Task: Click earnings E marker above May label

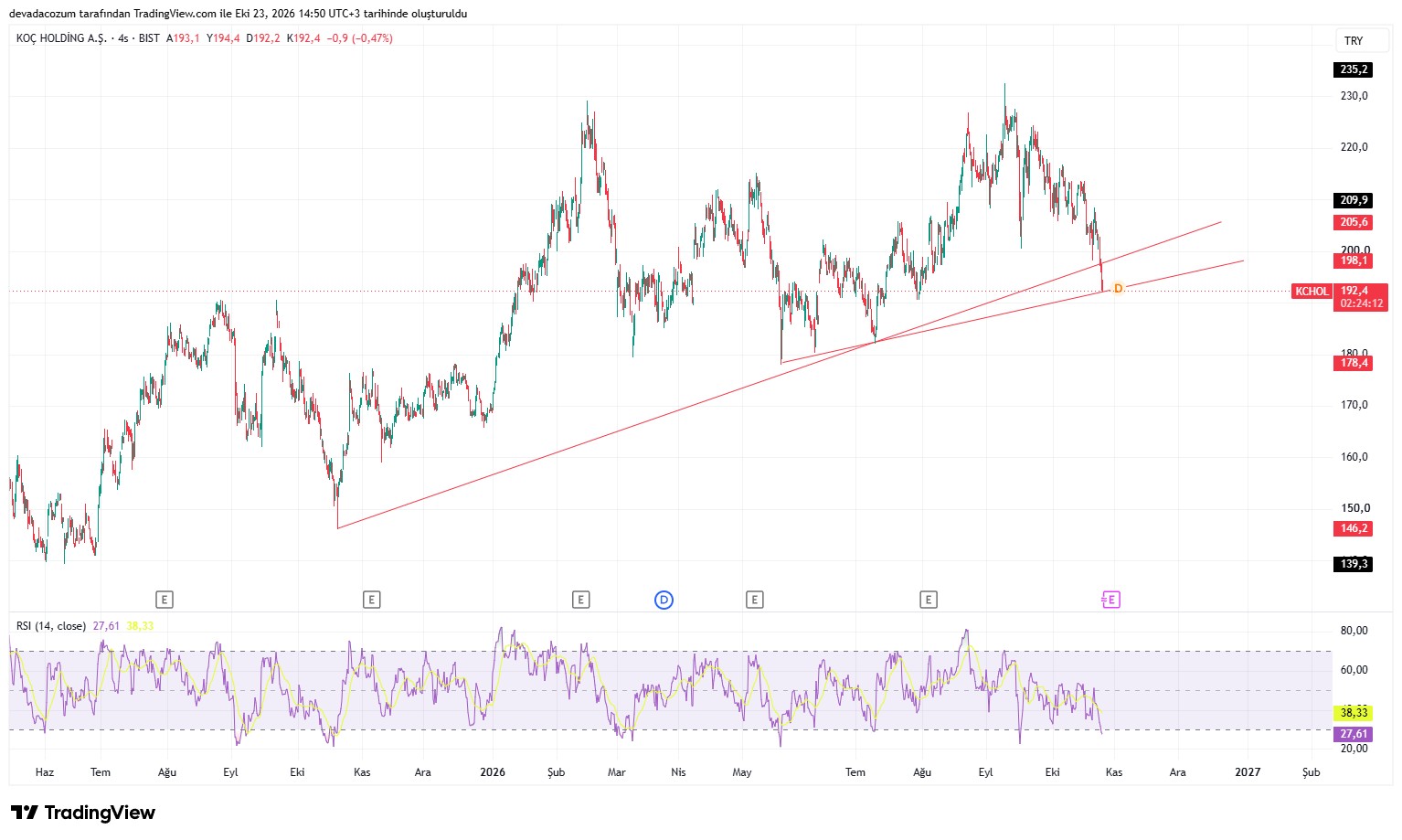Action: [754, 600]
